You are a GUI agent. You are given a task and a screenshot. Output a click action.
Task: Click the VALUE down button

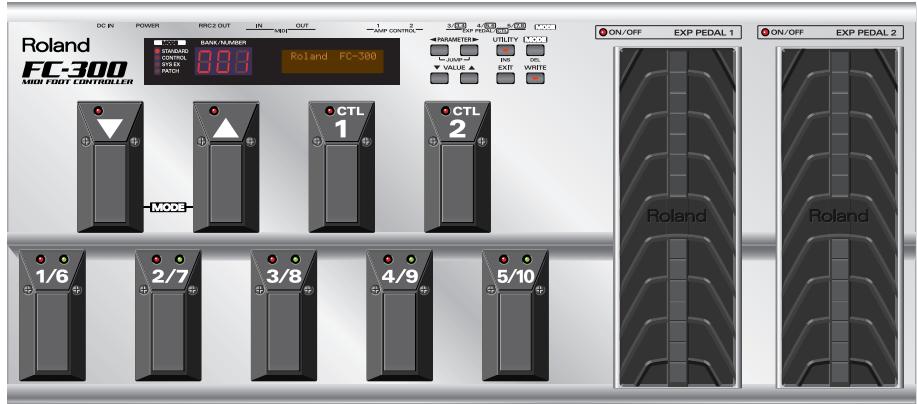[x=439, y=78]
